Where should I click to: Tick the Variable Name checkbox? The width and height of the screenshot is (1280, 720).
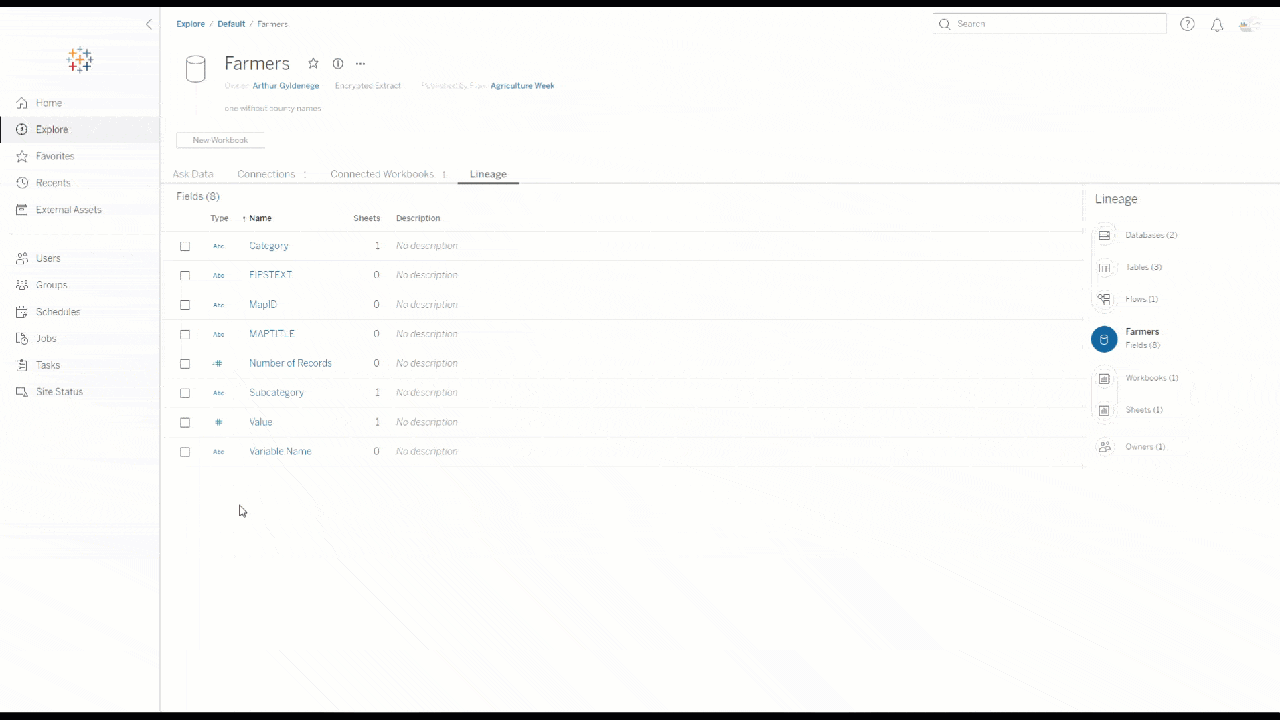185,452
